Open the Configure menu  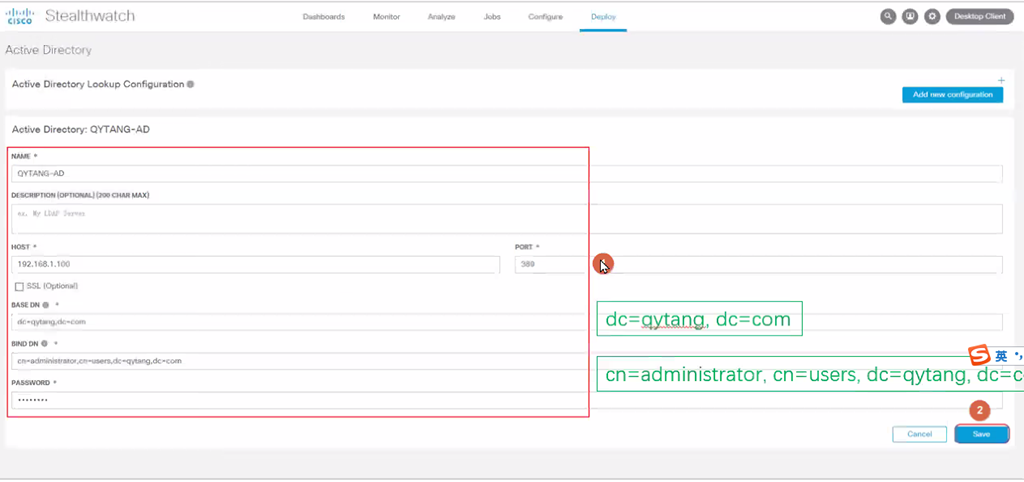click(545, 16)
